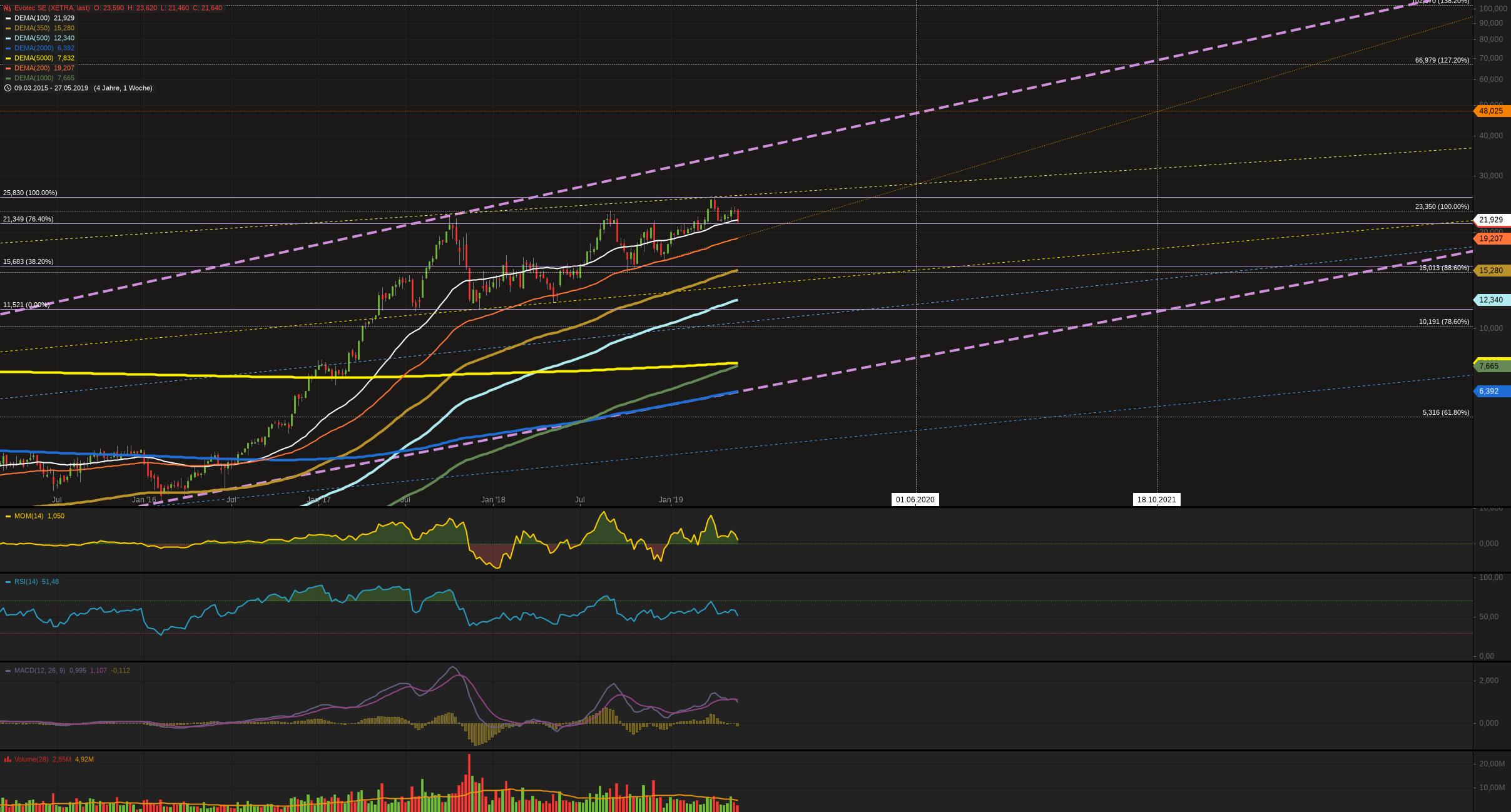Click the Volume(28) bar-chart icon
The image size is (1511, 812).
(x=8, y=759)
